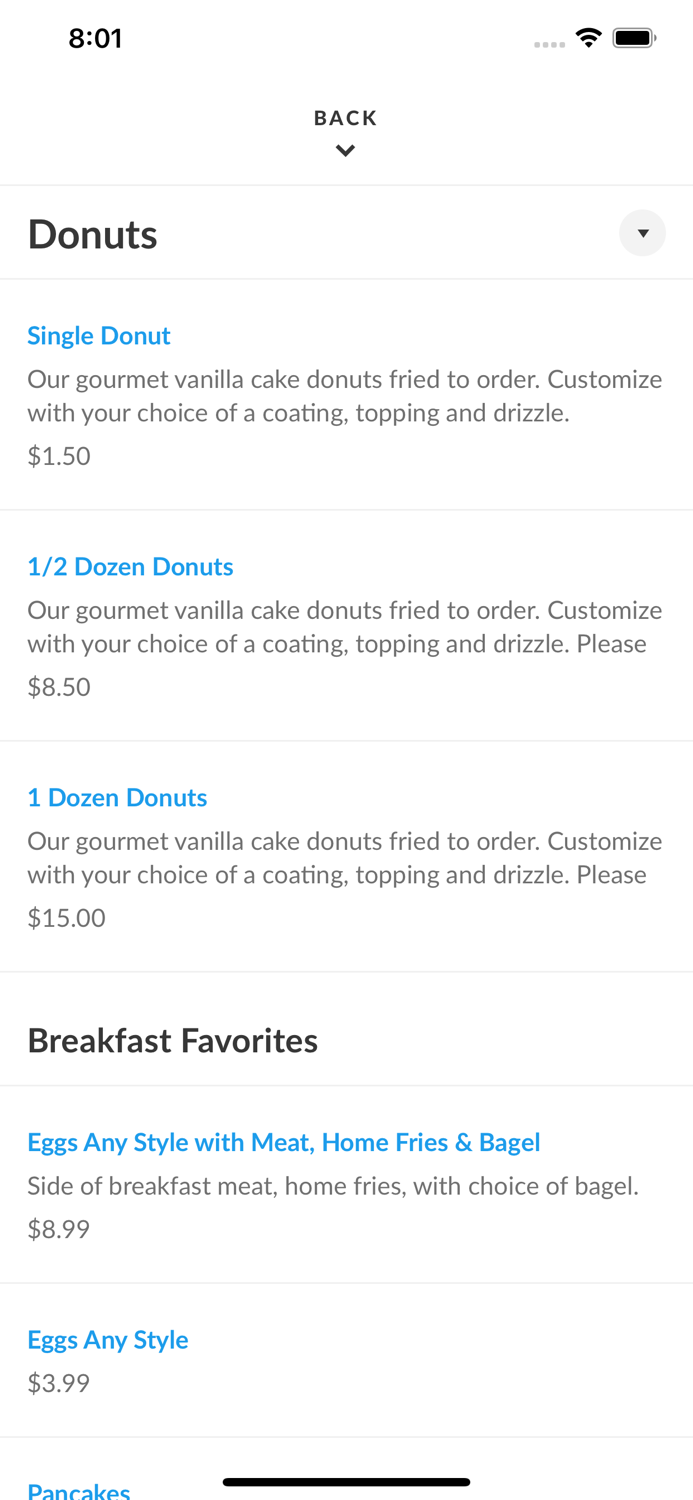Tap the chevron below the BACK label
Viewport: 693px width, 1500px height.
345,150
